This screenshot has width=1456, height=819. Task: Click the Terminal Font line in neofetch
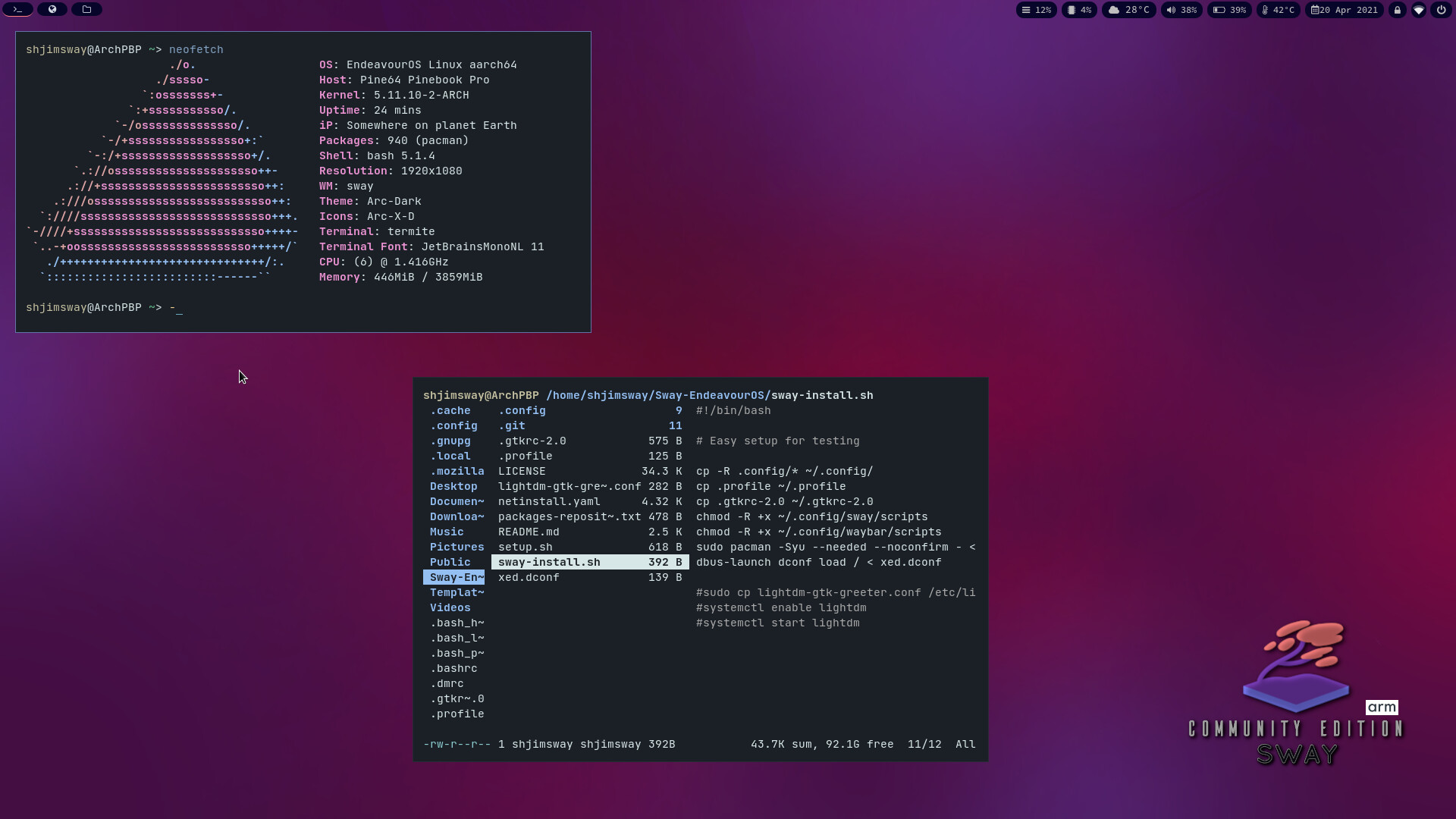(x=431, y=246)
